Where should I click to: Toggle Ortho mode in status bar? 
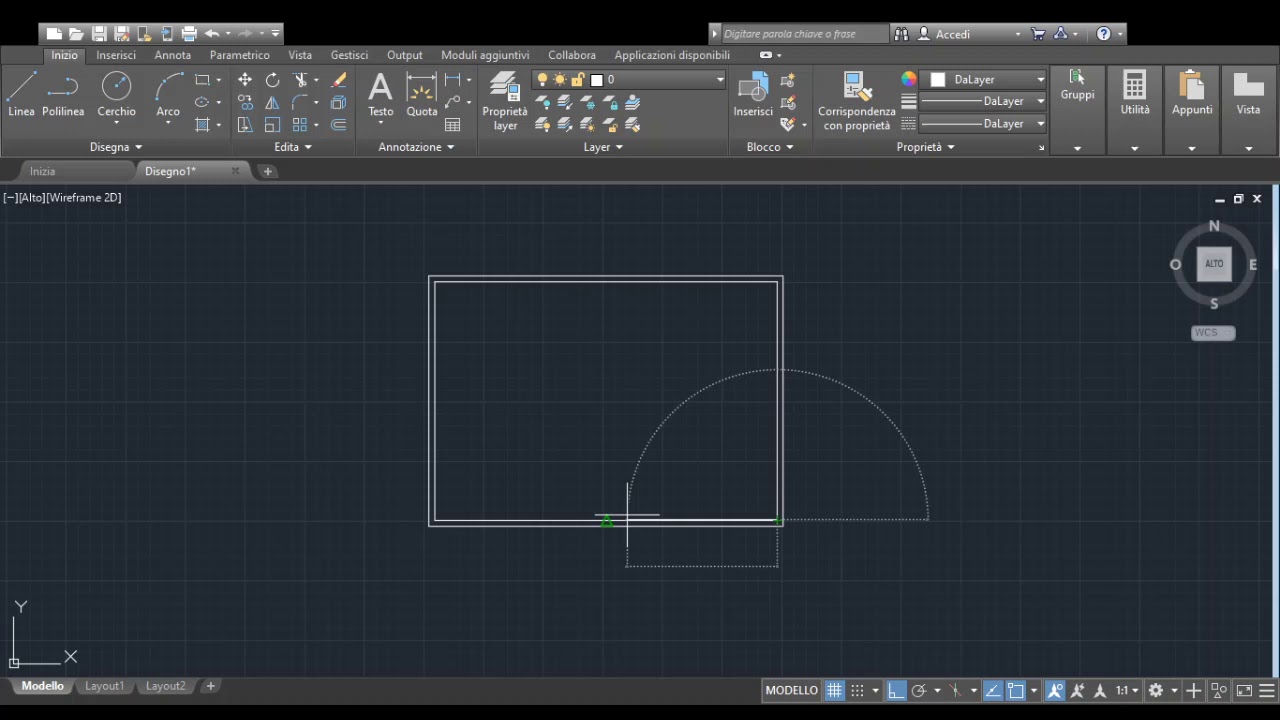click(x=896, y=690)
